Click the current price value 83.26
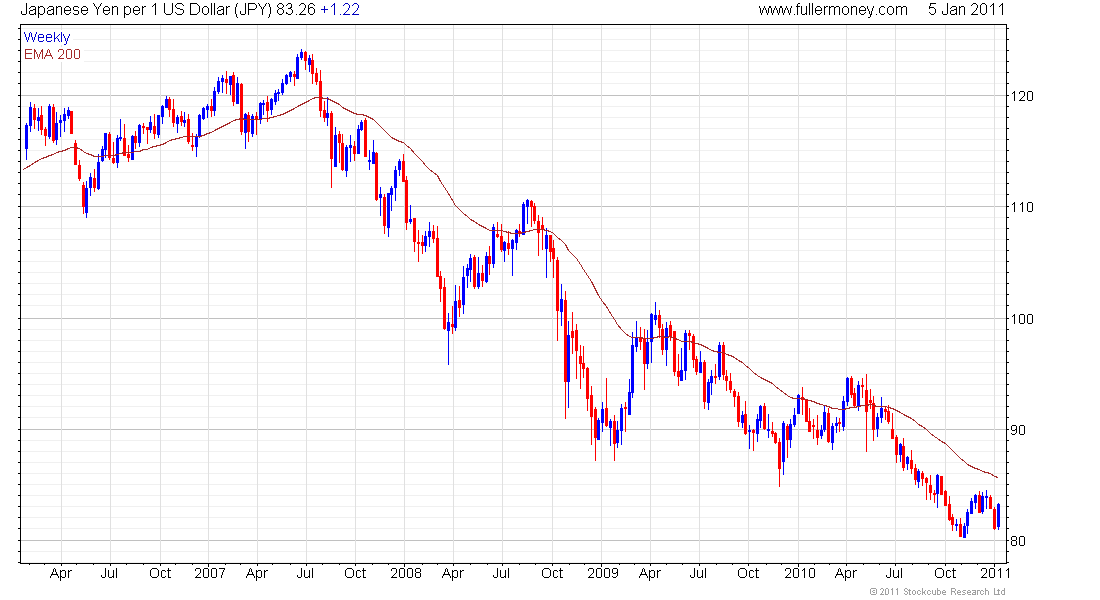This screenshot has height=600, width=1100. pyautogui.click(x=296, y=10)
